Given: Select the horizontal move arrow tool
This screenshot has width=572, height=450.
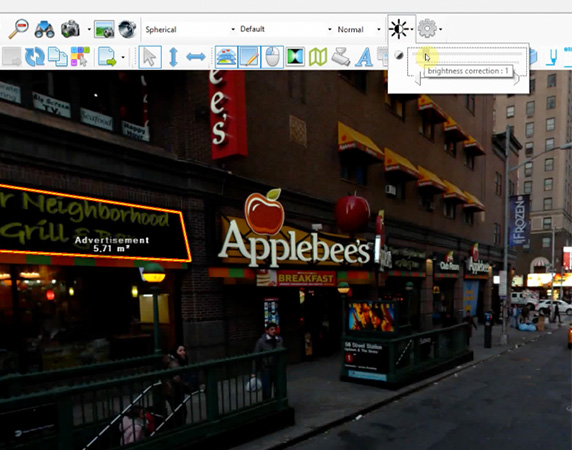Looking at the screenshot, I should pos(196,57).
